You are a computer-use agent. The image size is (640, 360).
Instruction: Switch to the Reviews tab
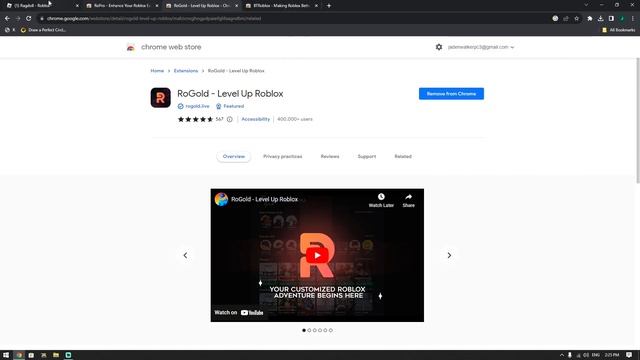(330, 156)
